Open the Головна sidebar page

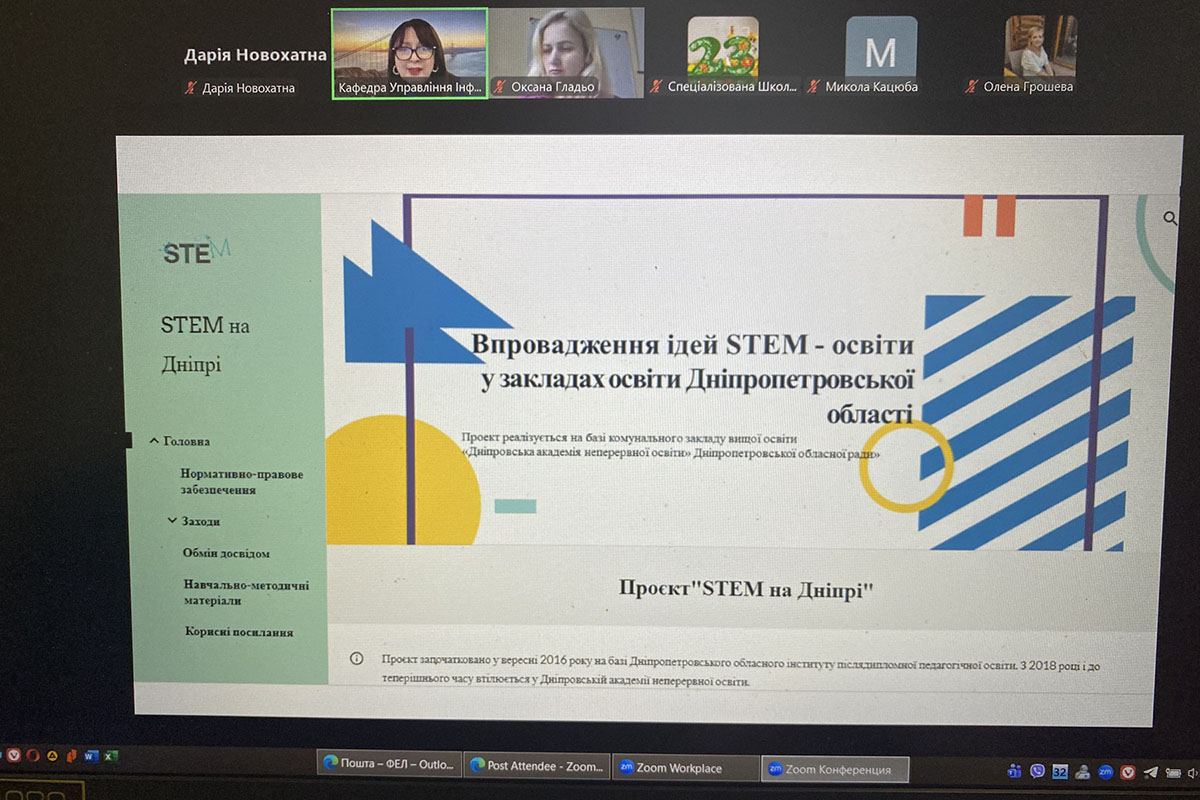tap(187, 441)
